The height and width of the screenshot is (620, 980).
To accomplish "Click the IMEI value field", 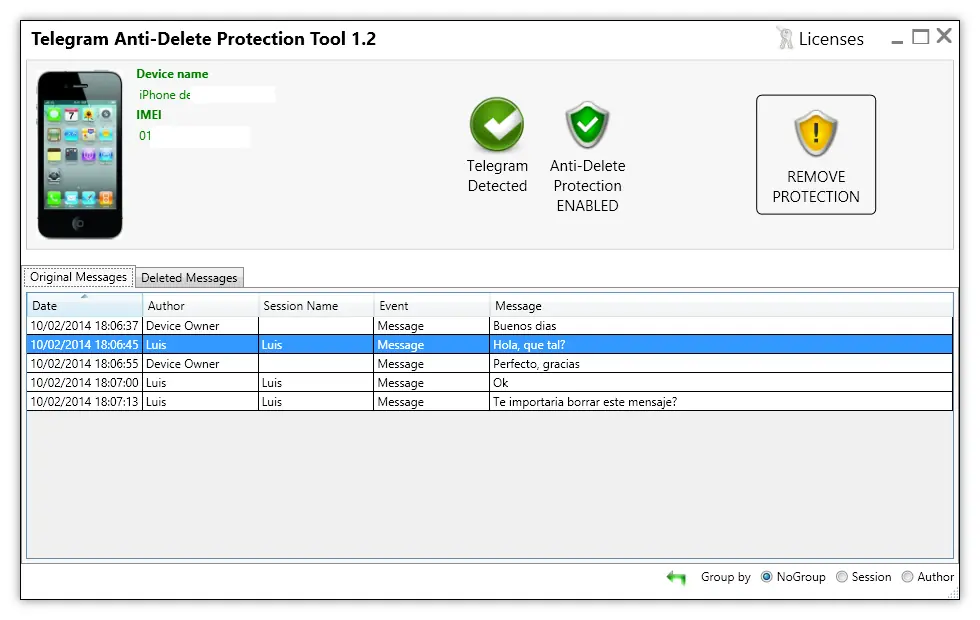I will (193, 136).
